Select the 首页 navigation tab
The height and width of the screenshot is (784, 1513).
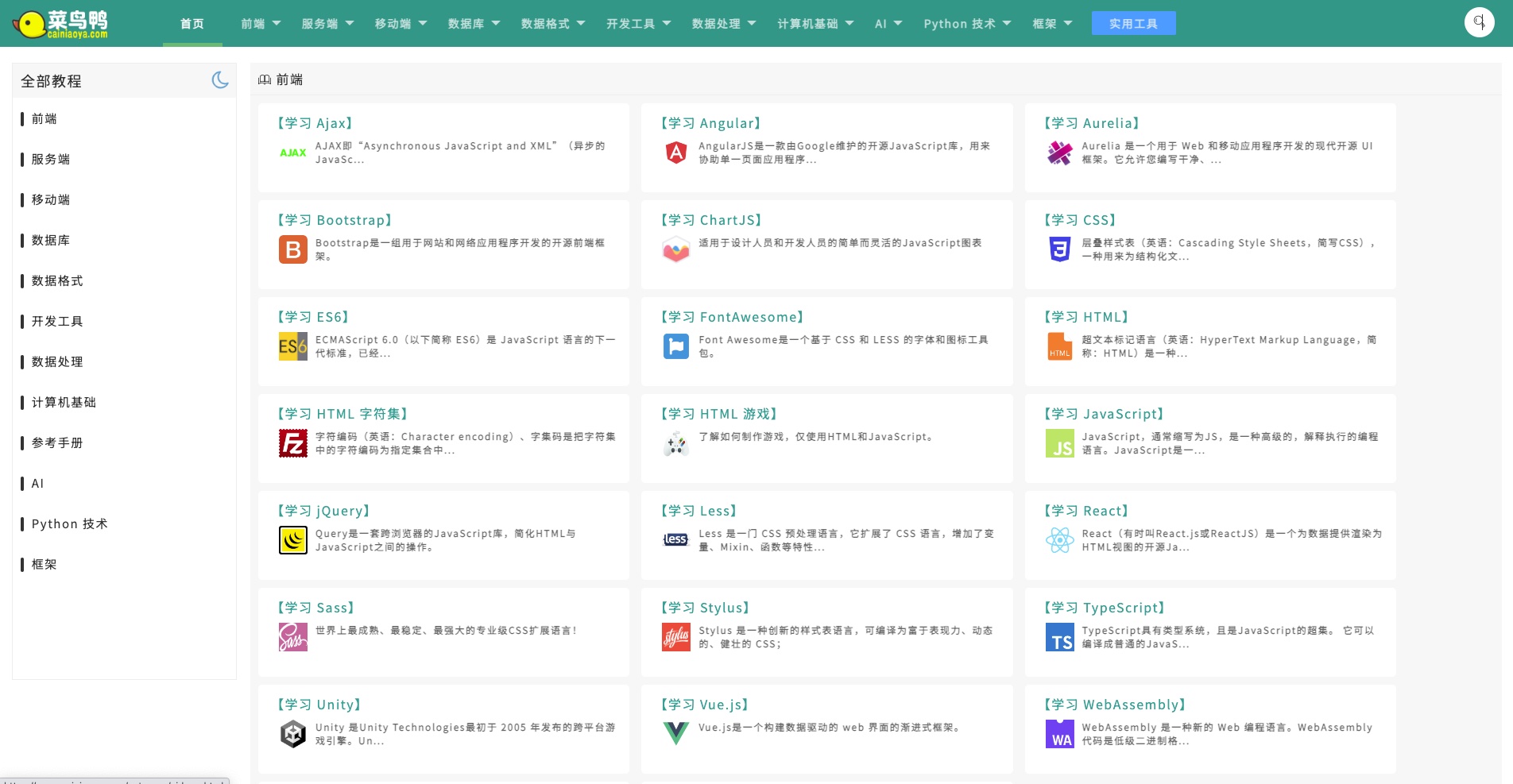[x=192, y=24]
